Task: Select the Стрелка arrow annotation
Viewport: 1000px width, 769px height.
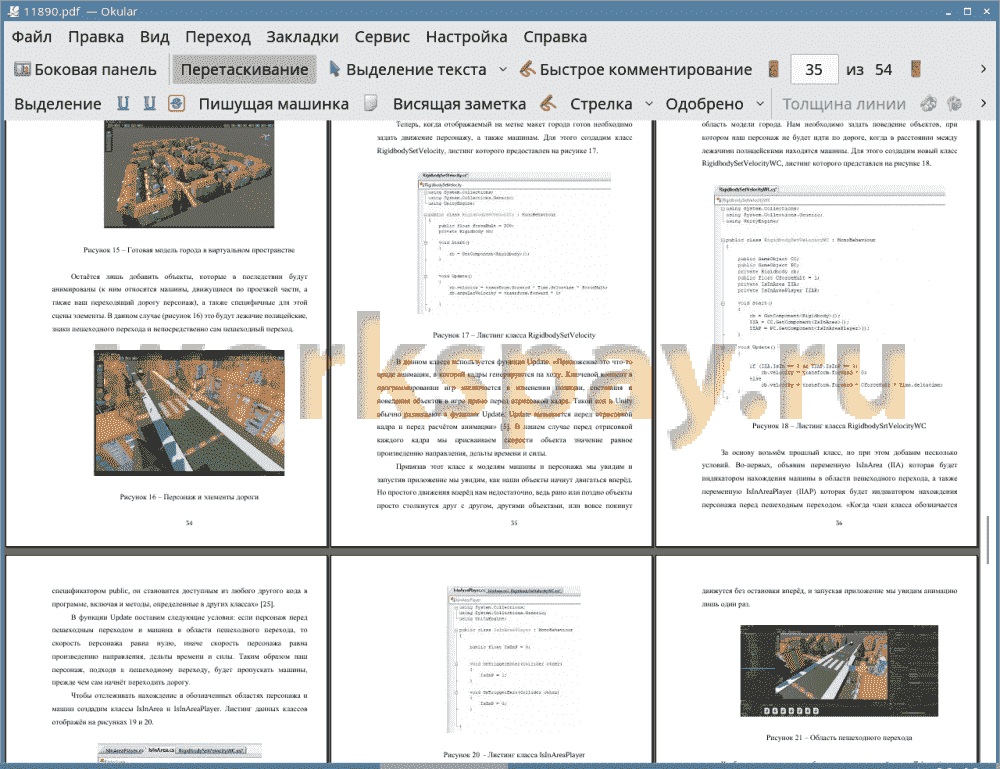Action: tap(601, 104)
